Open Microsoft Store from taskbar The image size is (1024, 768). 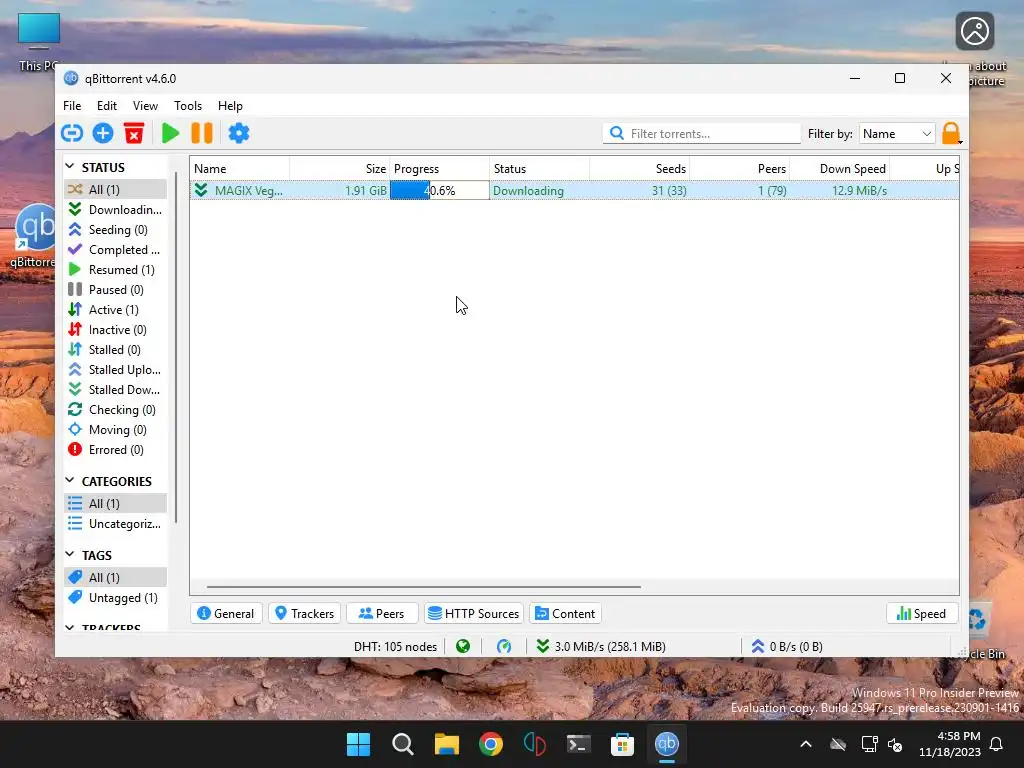pyautogui.click(x=622, y=744)
